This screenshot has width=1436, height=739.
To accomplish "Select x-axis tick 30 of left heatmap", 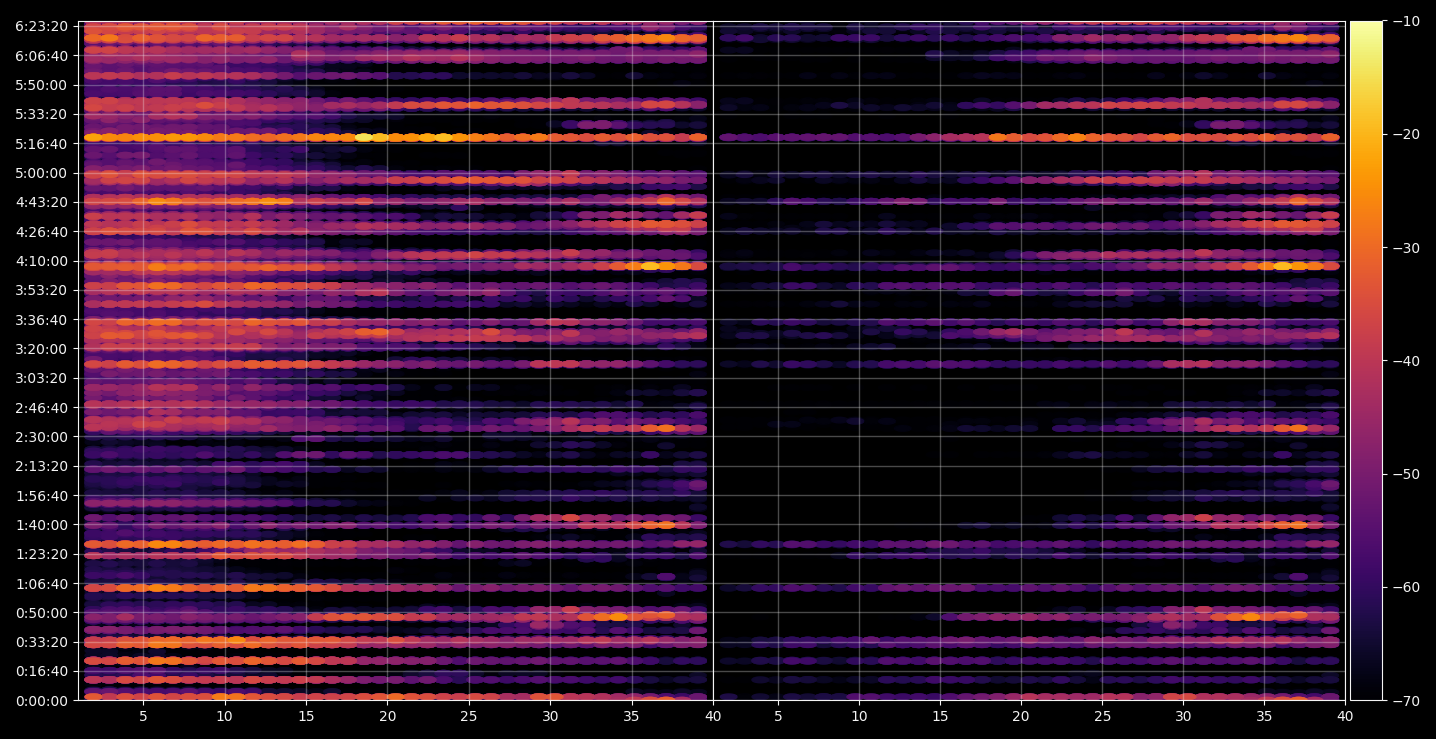I will pos(550,716).
